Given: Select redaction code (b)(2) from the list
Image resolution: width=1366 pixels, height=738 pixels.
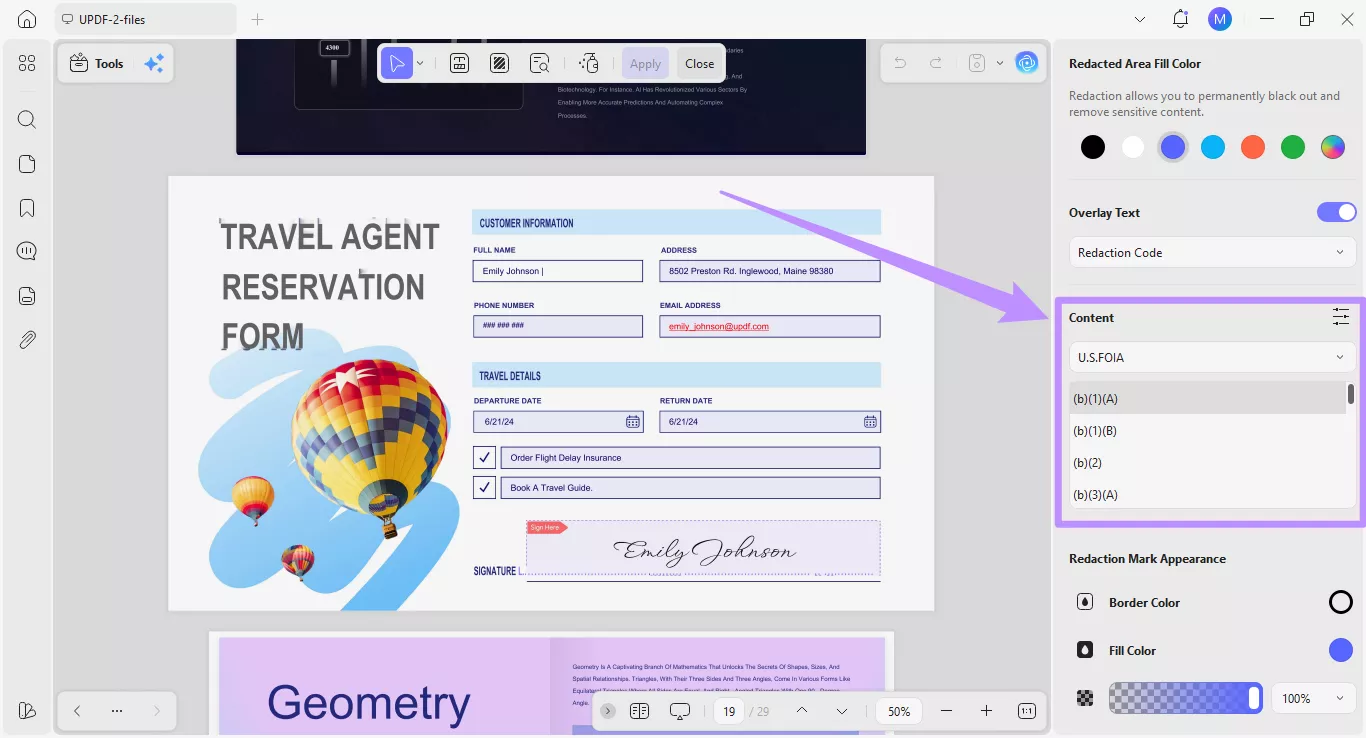Looking at the screenshot, I should (x=1088, y=462).
